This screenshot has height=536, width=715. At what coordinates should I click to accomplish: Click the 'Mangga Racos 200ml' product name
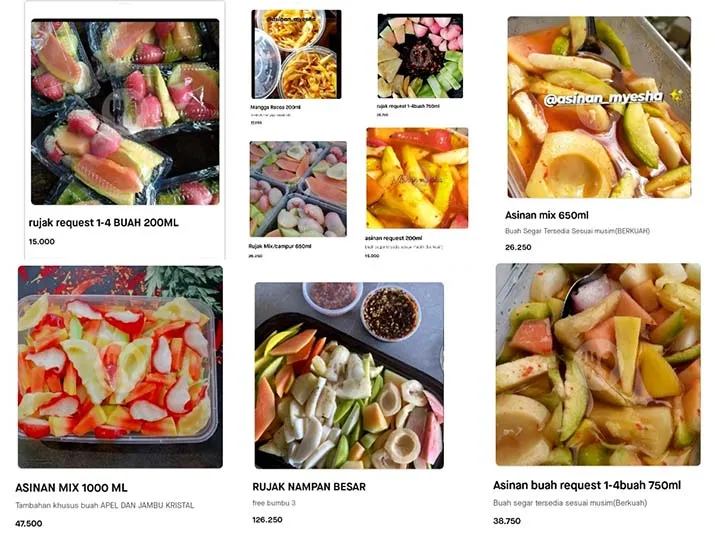(x=275, y=107)
